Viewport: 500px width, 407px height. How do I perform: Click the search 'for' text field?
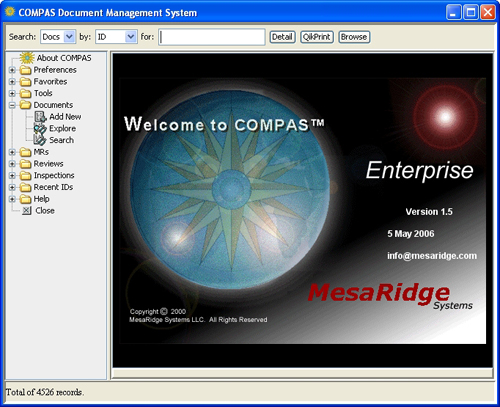click(x=212, y=37)
